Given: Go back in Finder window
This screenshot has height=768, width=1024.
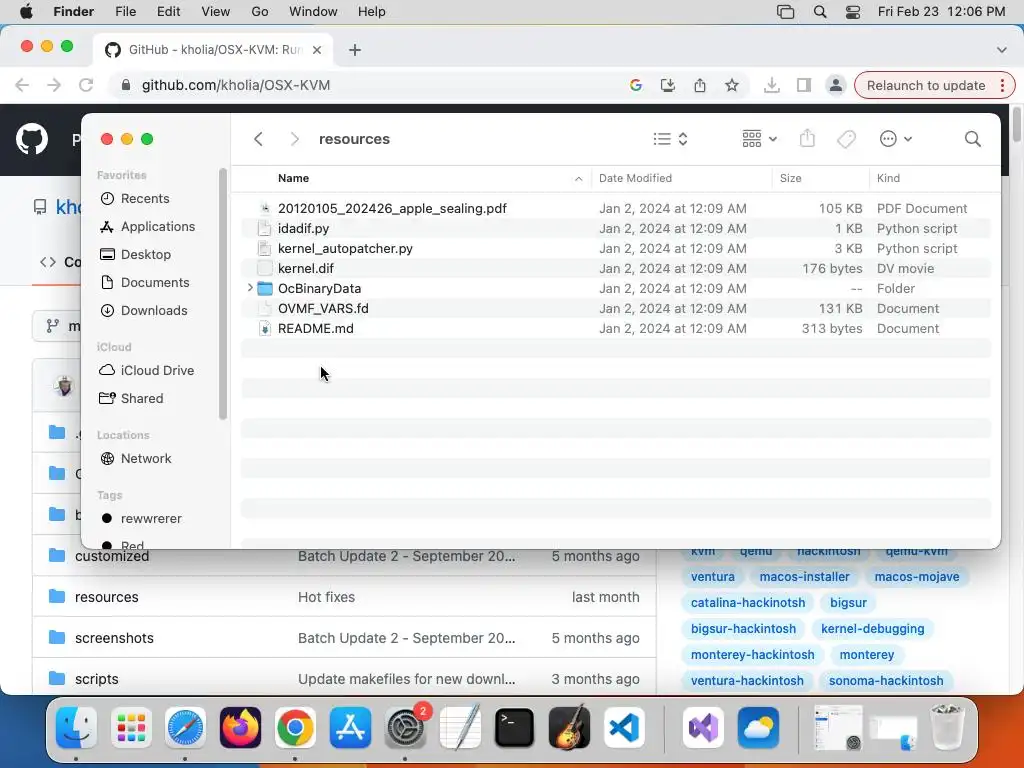Looking at the screenshot, I should click(259, 139).
